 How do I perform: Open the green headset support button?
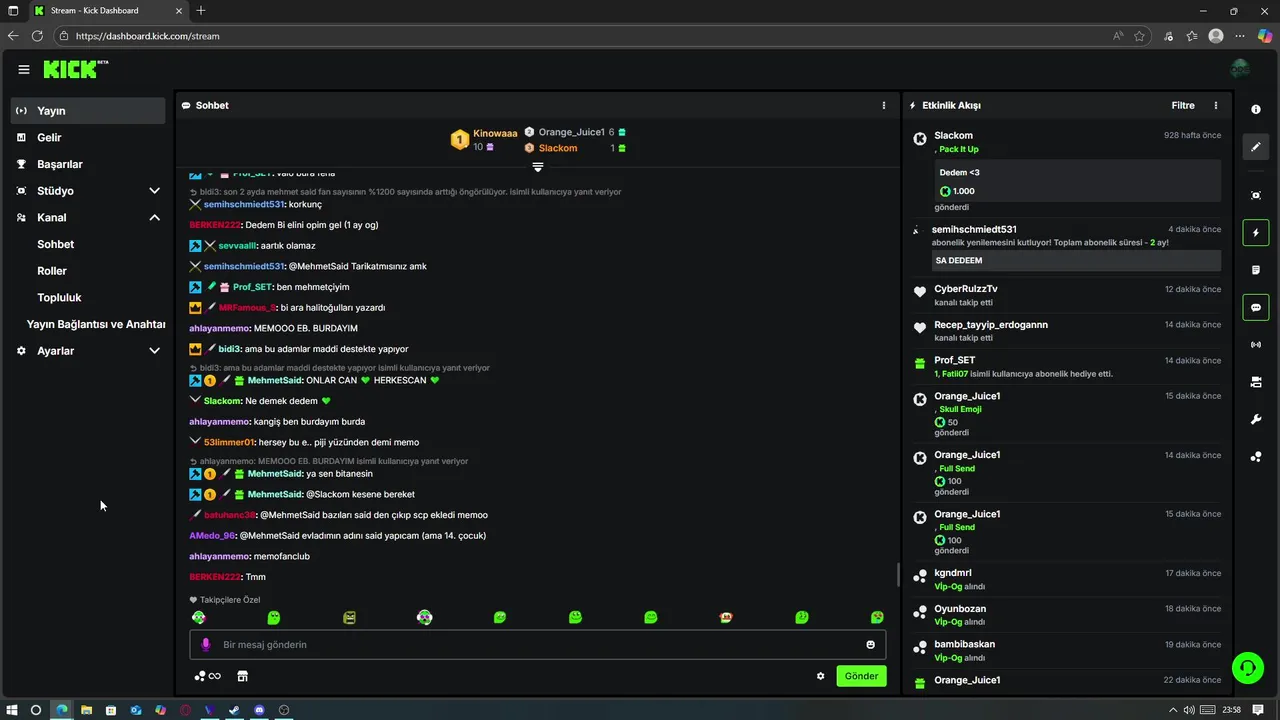1248,667
